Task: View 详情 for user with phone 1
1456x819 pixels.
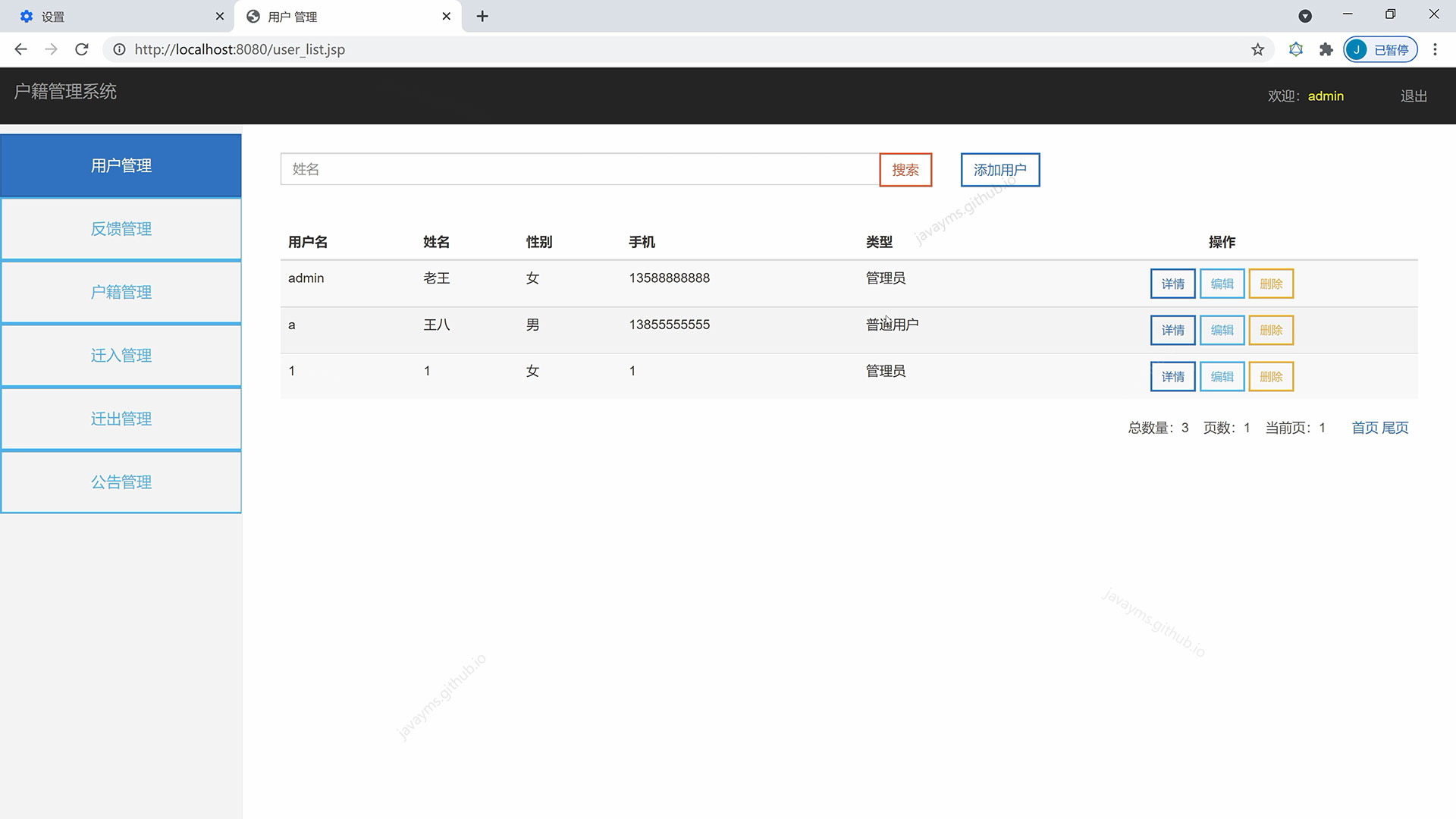Action: click(1172, 376)
